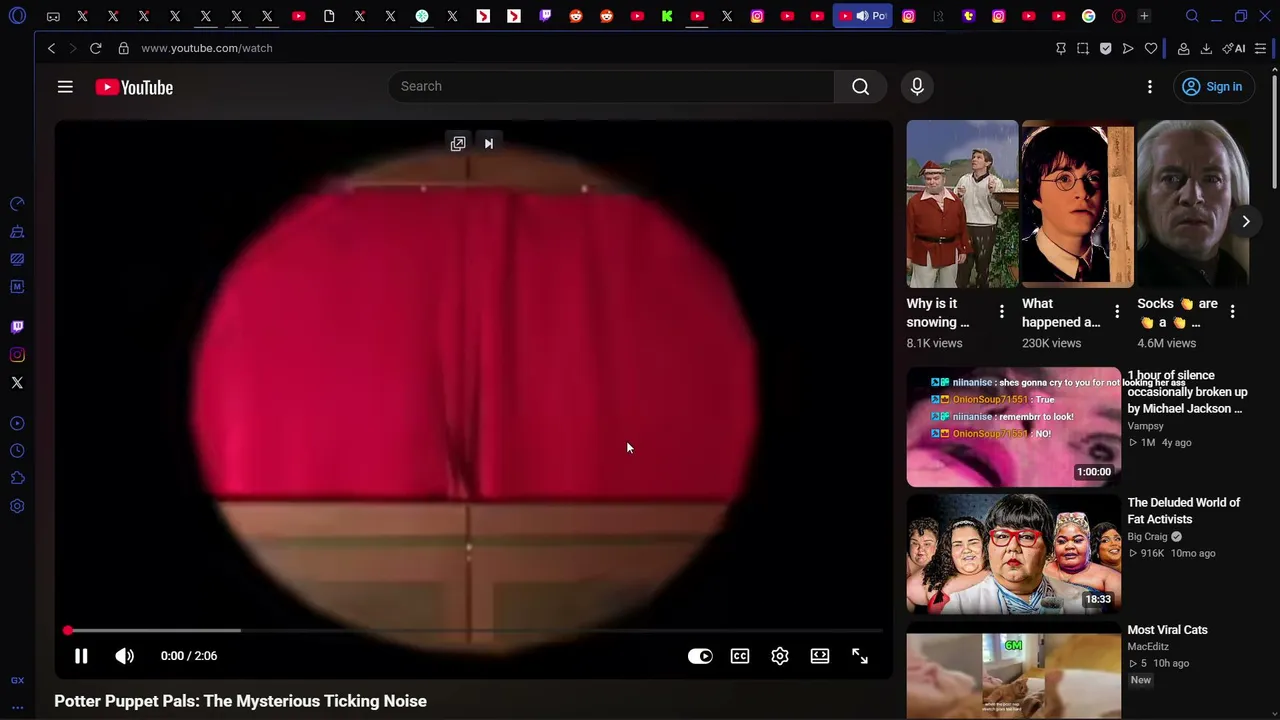Open the AI assistant toolbar button
The image size is (1280, 720).
1234,48
